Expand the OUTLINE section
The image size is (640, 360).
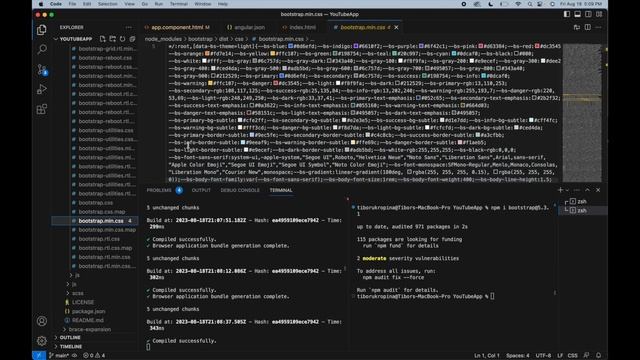pyautogui.click(x=70, y=338)
